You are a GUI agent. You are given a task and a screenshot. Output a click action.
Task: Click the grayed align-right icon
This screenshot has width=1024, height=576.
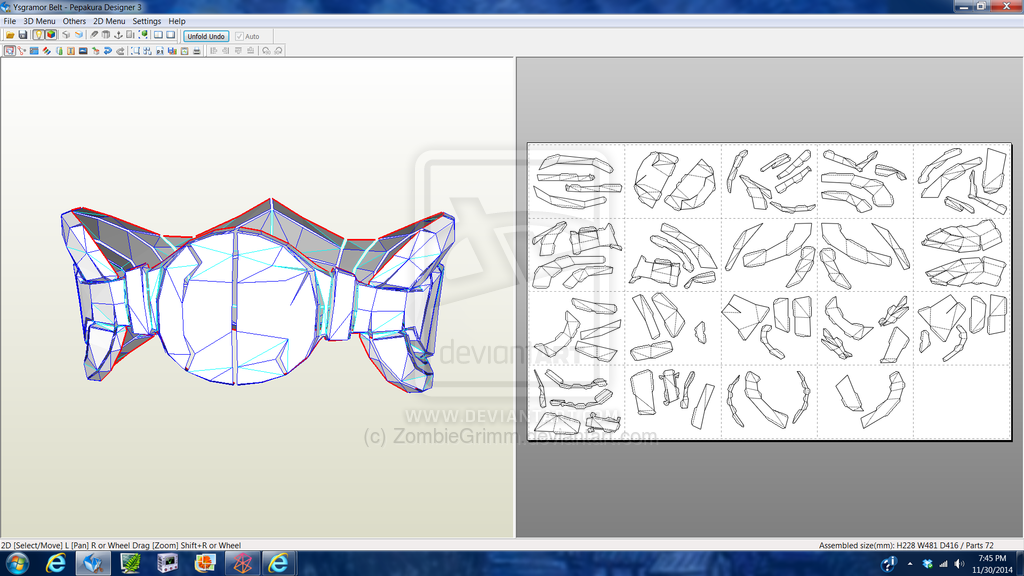(x=226, y=50)
